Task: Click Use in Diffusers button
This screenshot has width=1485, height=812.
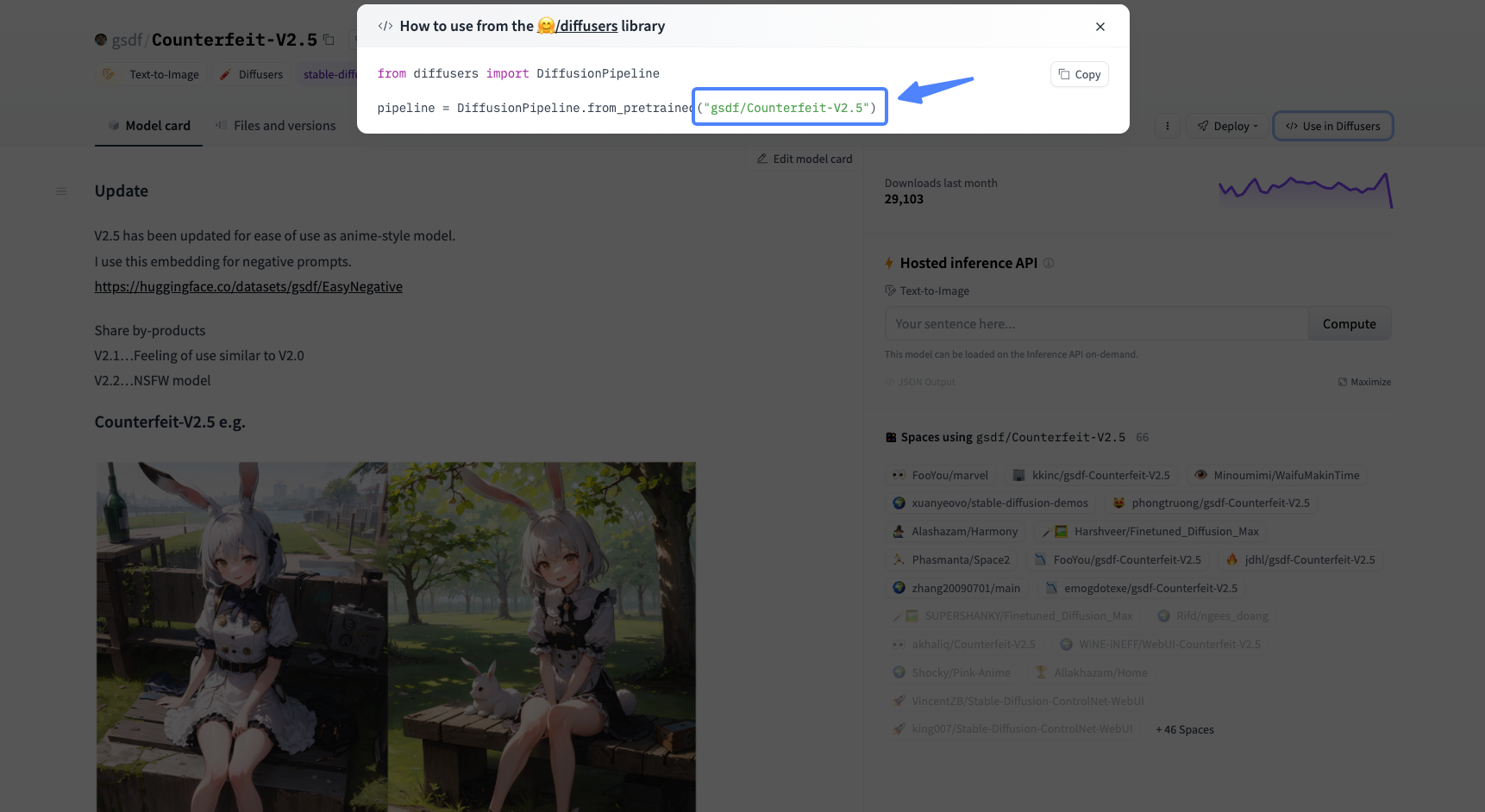Action: coord(1332,126)
